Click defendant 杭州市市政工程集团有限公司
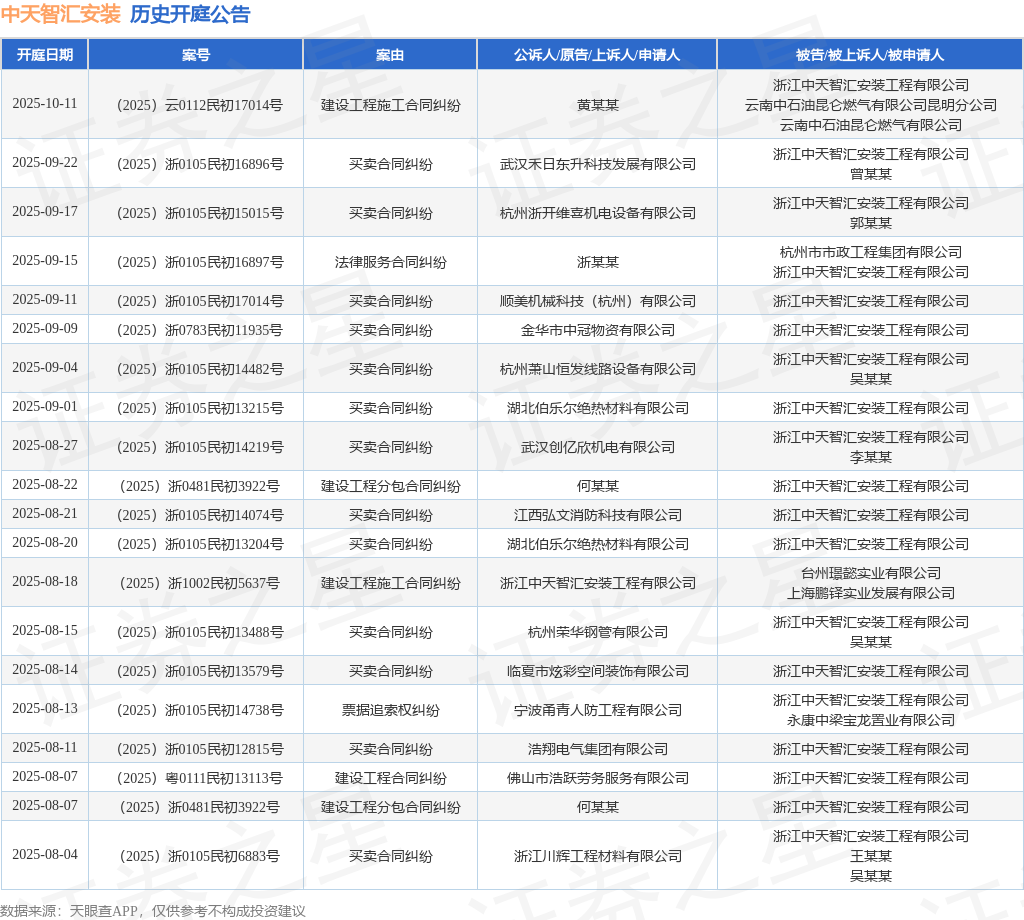The image size is (1024, 920). [871, 252]
